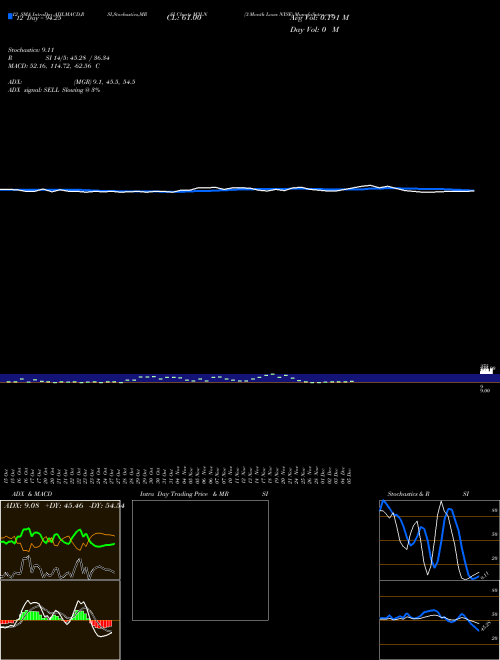This screenshot has height=660, width=500.
Task: Click the '12 Day = 94.25' label
Action: point(39,18)
